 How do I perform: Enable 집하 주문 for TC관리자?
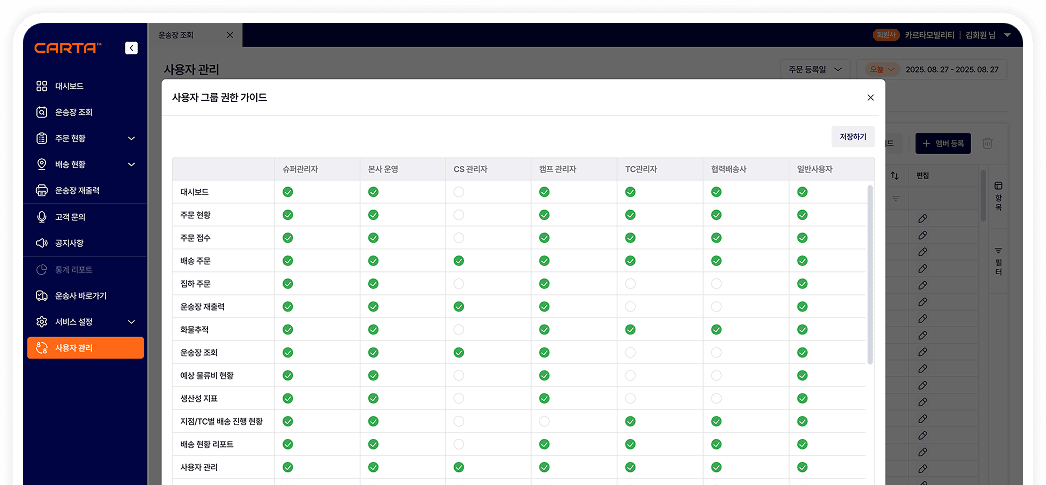630,284
